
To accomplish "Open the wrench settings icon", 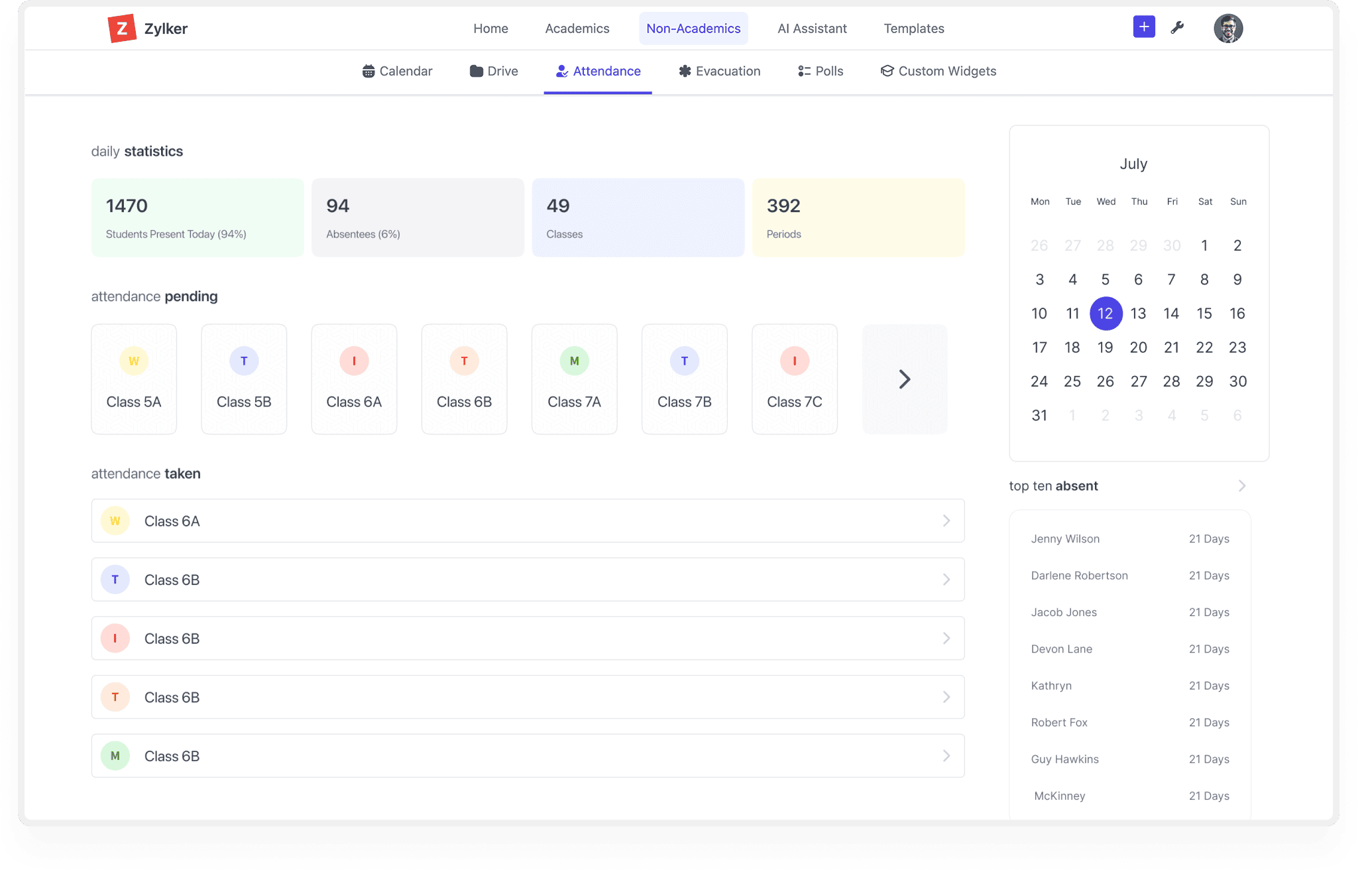I will coord(1177,28).
